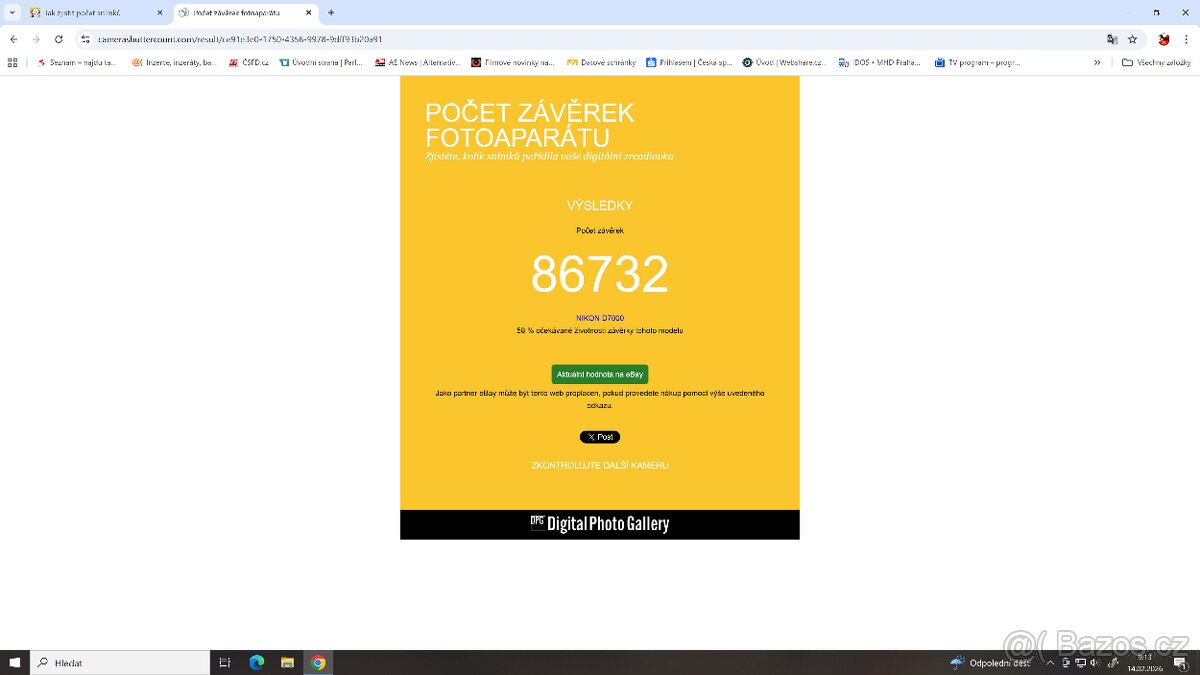Open the AE News bookmark
1200x675 pixels.
(x=417, y=62)
